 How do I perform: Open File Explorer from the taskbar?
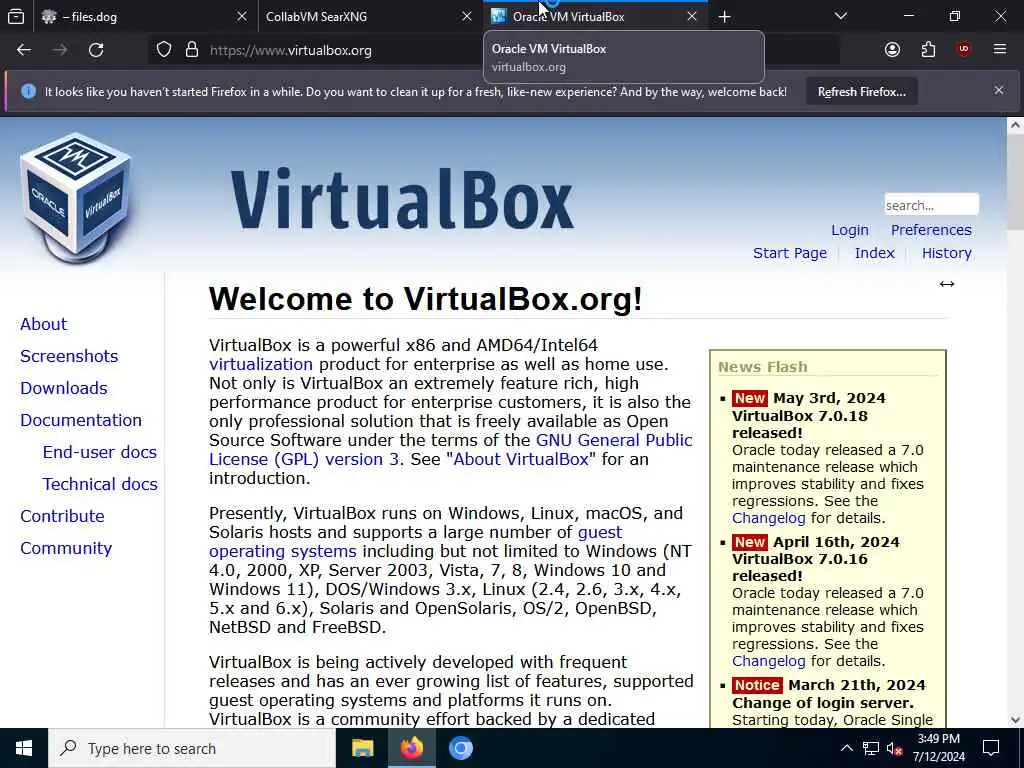click(362, 748)
